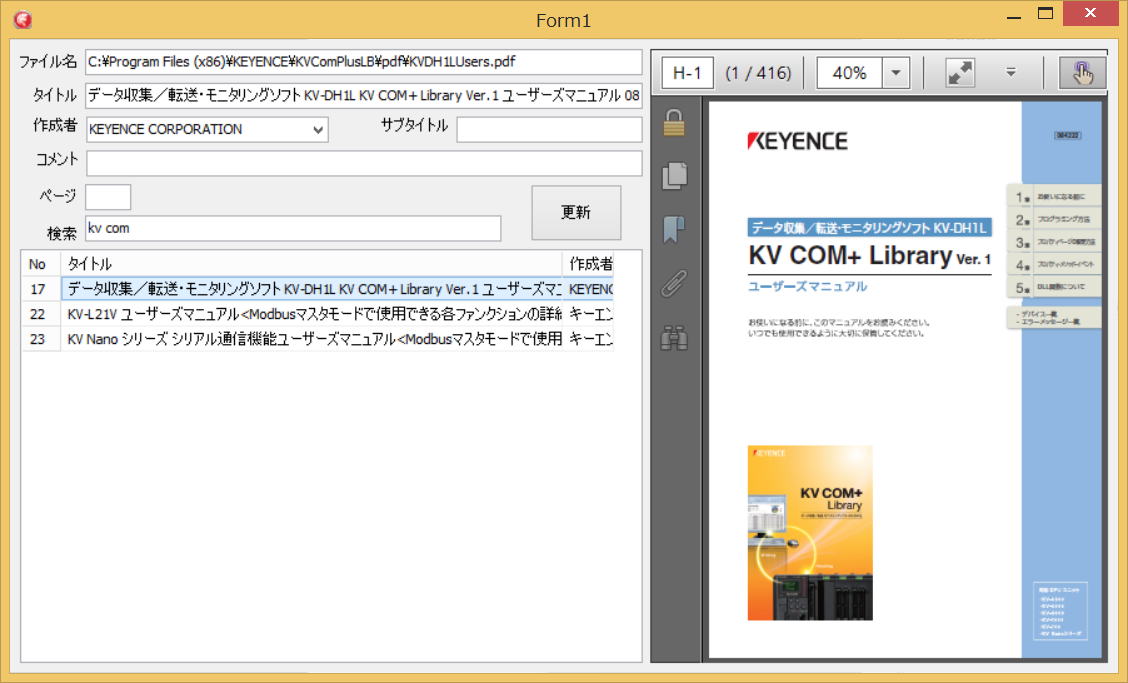Click the タイトル title text field
Viewport: 1128px width, 683px height.
(x=363, y=96)
